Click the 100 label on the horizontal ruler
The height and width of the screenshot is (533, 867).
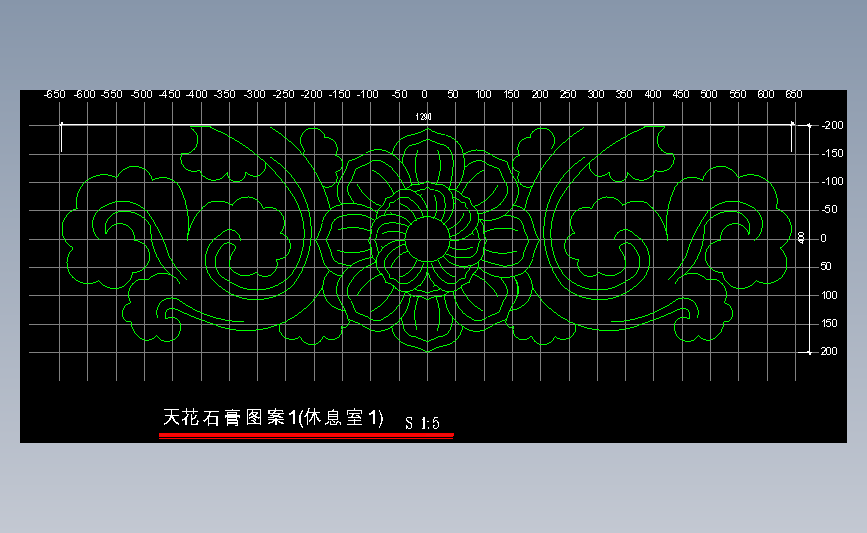coord(483,95)
